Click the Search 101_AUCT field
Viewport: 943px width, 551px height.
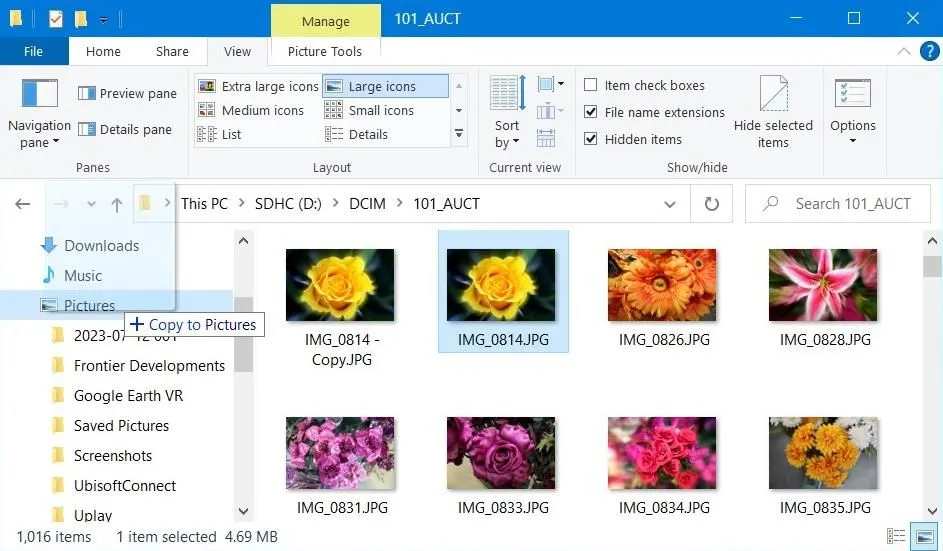coord(838,204)
